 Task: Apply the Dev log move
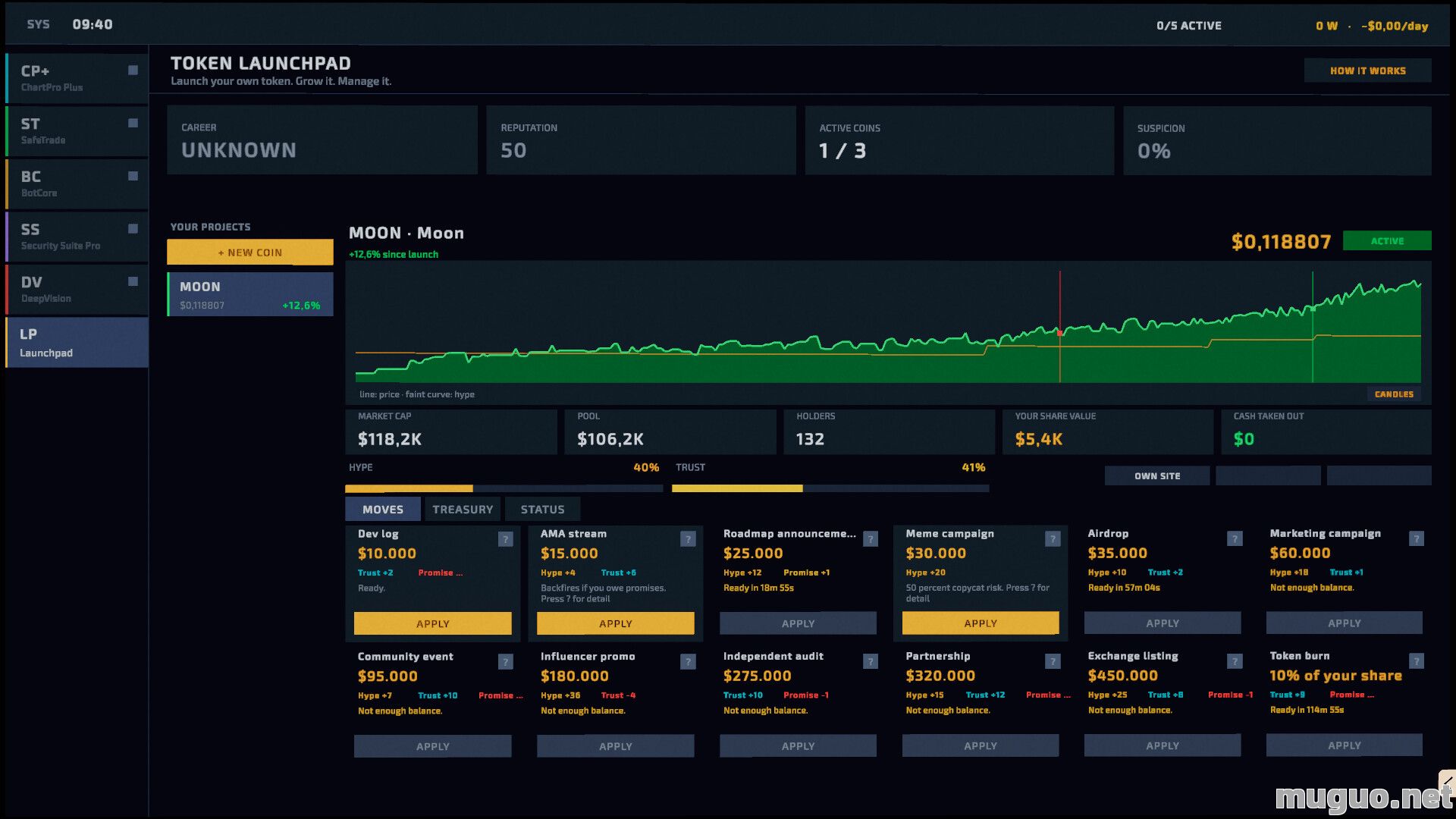(432, 623)
